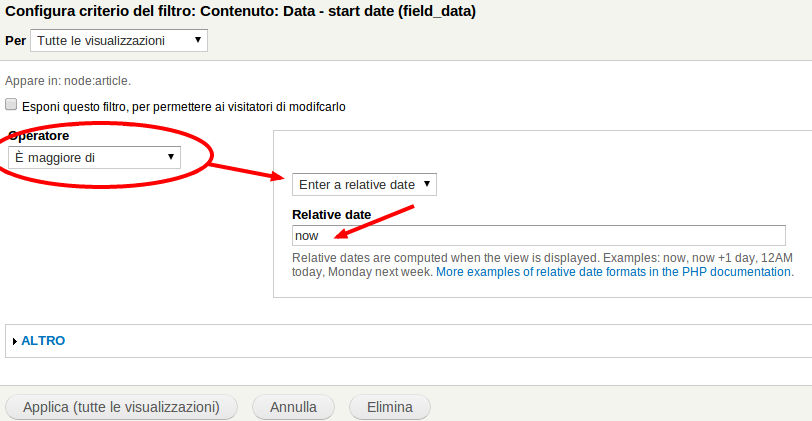
Task: Open the 'Enter a relative date' dropdown
Action: click(x=365, y=184)
